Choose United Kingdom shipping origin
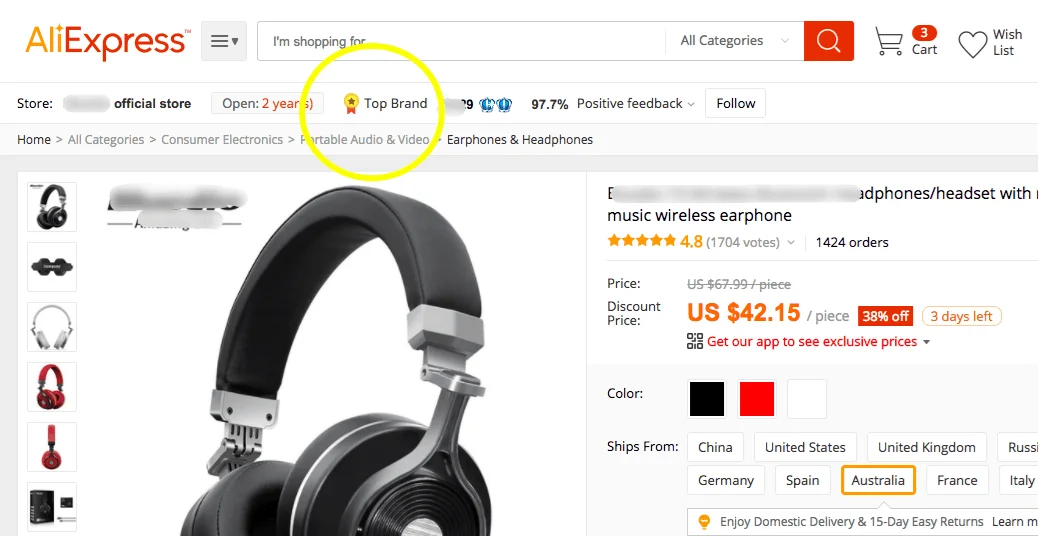The image size is (1039, 536). (926, 447)
